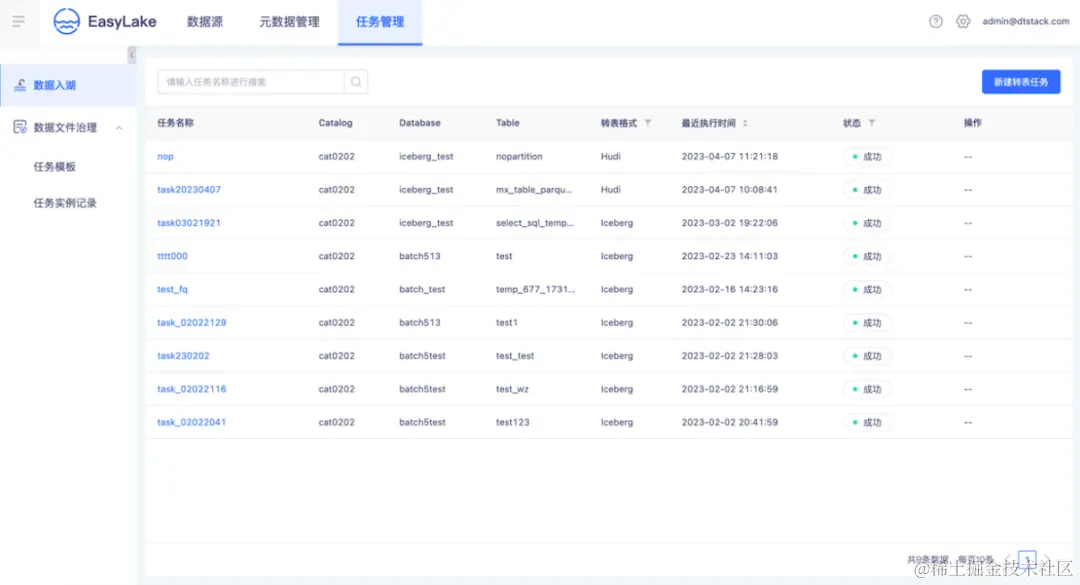
Task: Collapse the left sidebar with the arrow
Action: pyautogui.click(x=131, y=55)
